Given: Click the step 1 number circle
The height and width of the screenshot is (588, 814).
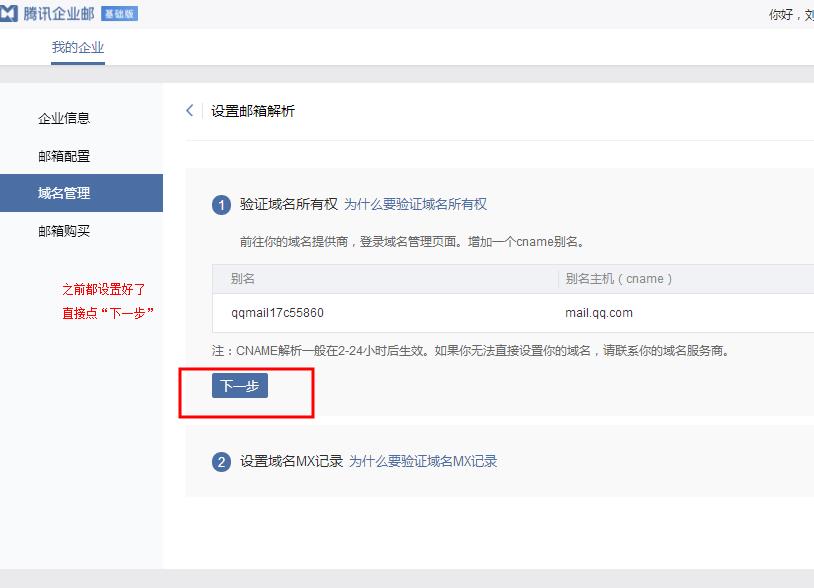Looking at the screenshot, I should coord(221,205).
